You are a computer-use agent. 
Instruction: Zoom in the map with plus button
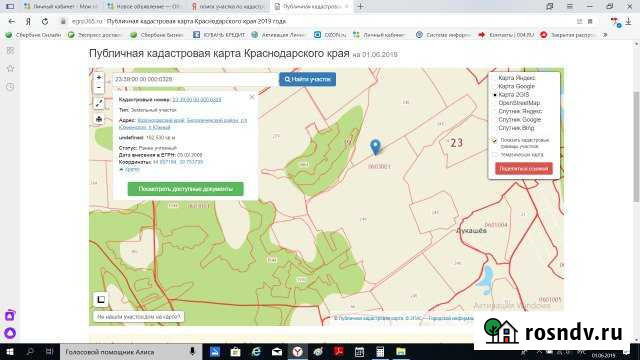pyautogui.click(x=99, y=77)
